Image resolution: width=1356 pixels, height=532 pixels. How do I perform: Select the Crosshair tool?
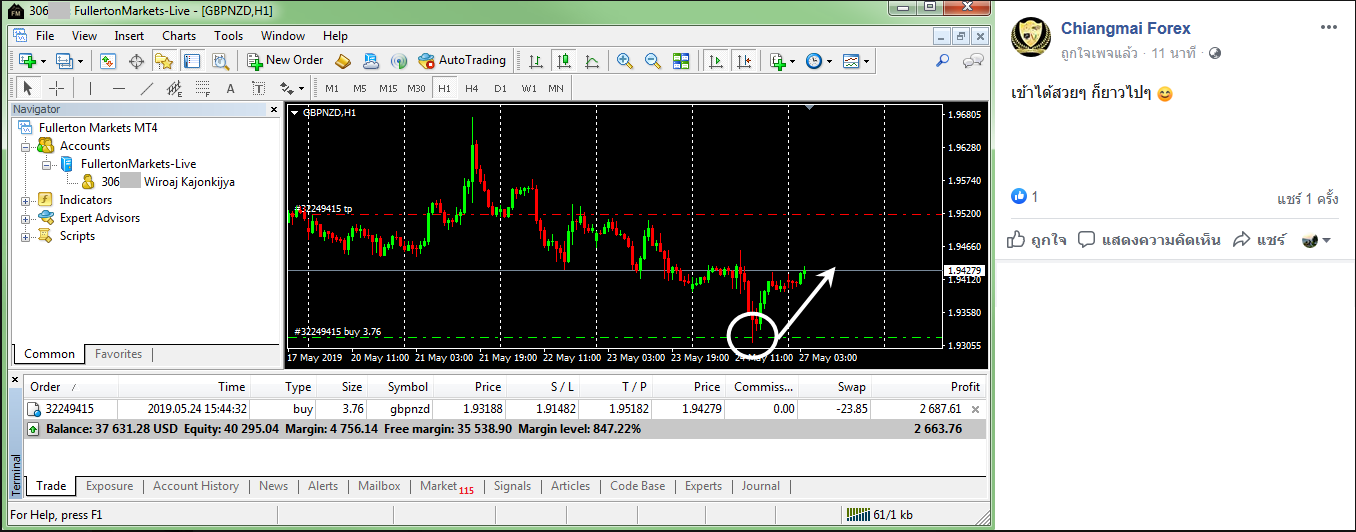(x=56, y=88)
